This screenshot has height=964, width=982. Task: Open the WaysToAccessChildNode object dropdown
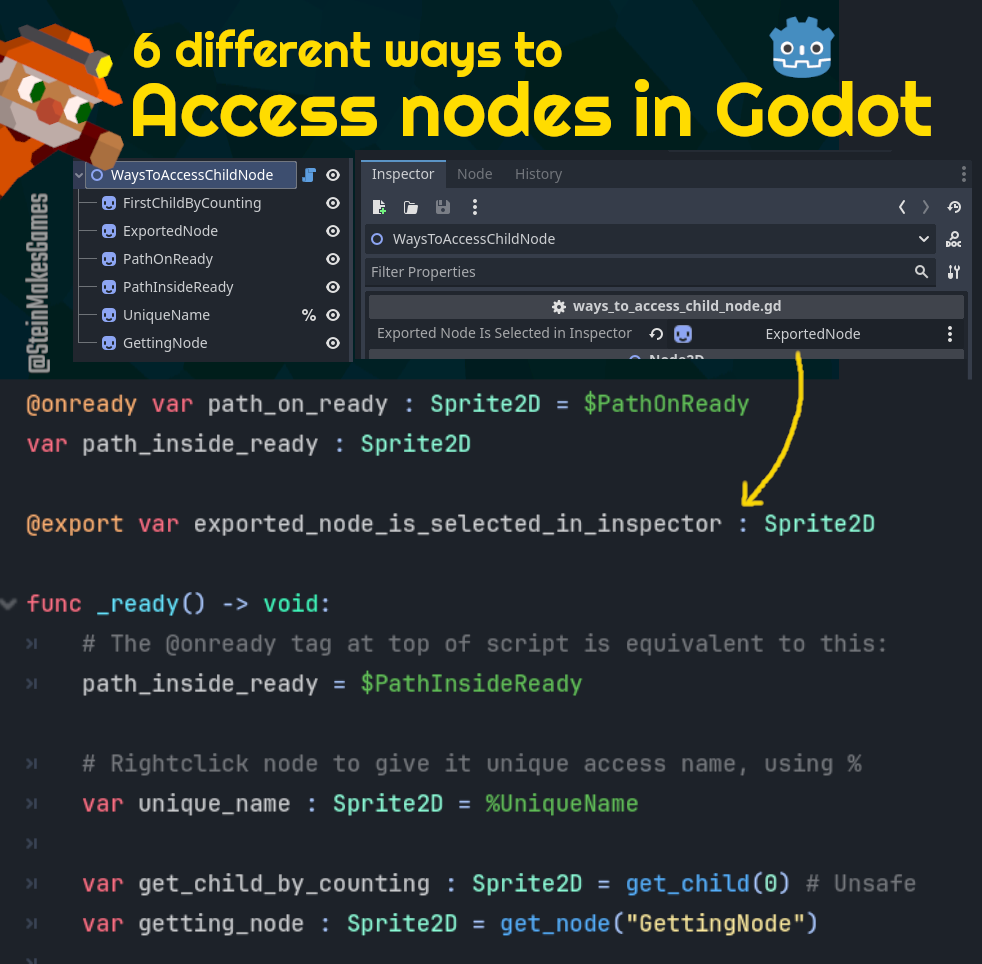click(650, 239)
